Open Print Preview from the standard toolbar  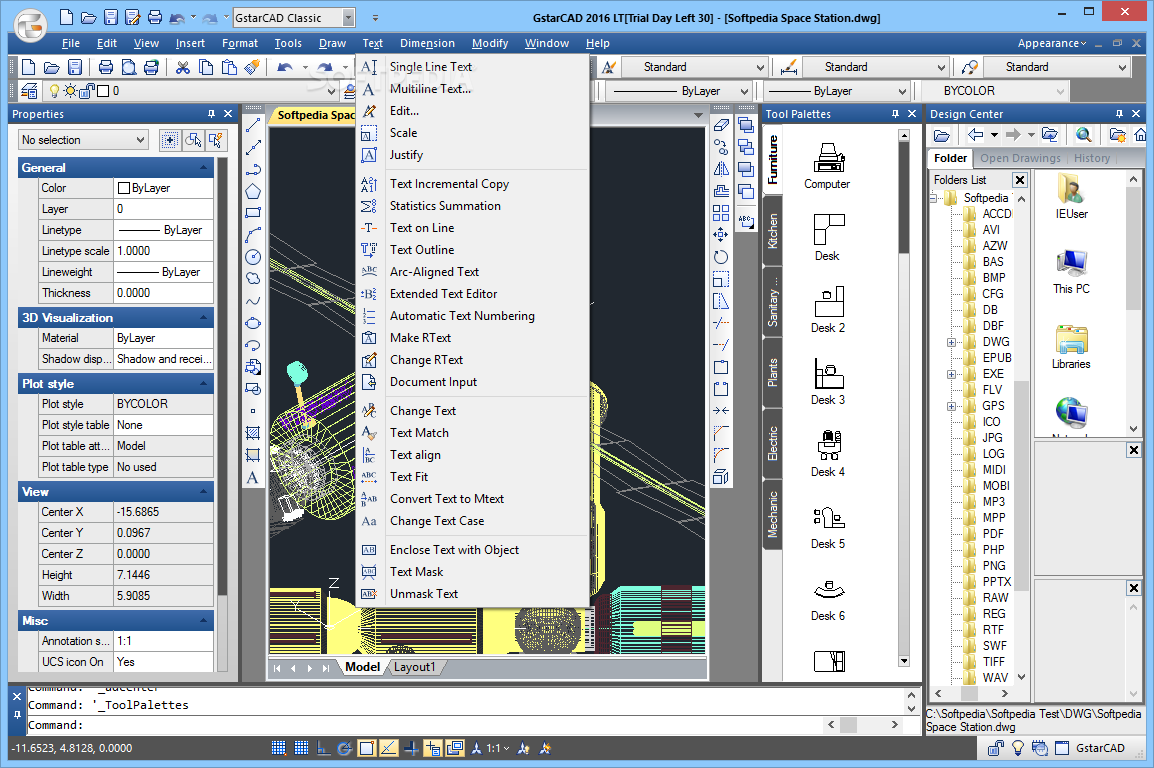click(x=129, y=68)
